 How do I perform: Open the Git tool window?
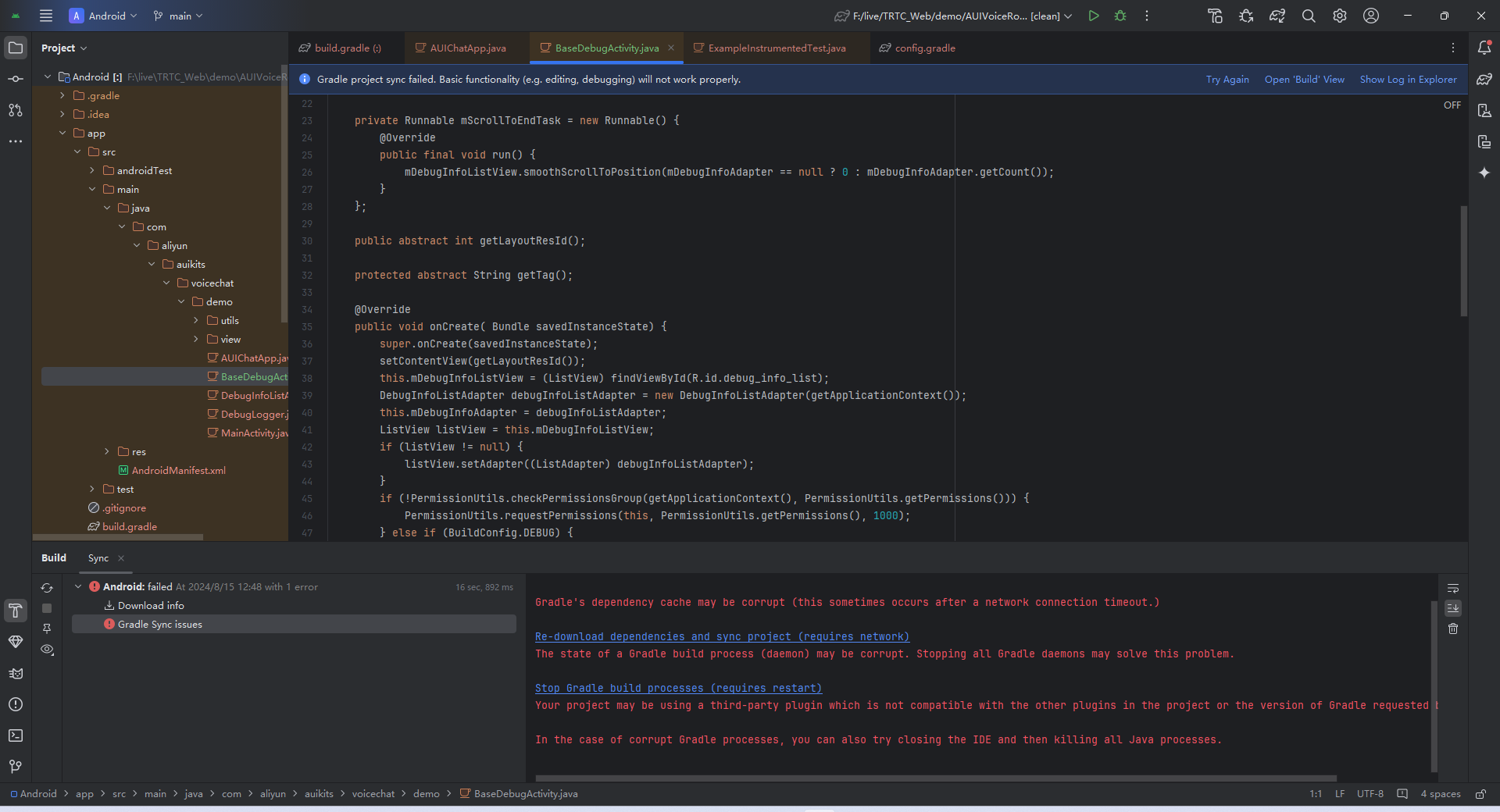tap(16, 767)
